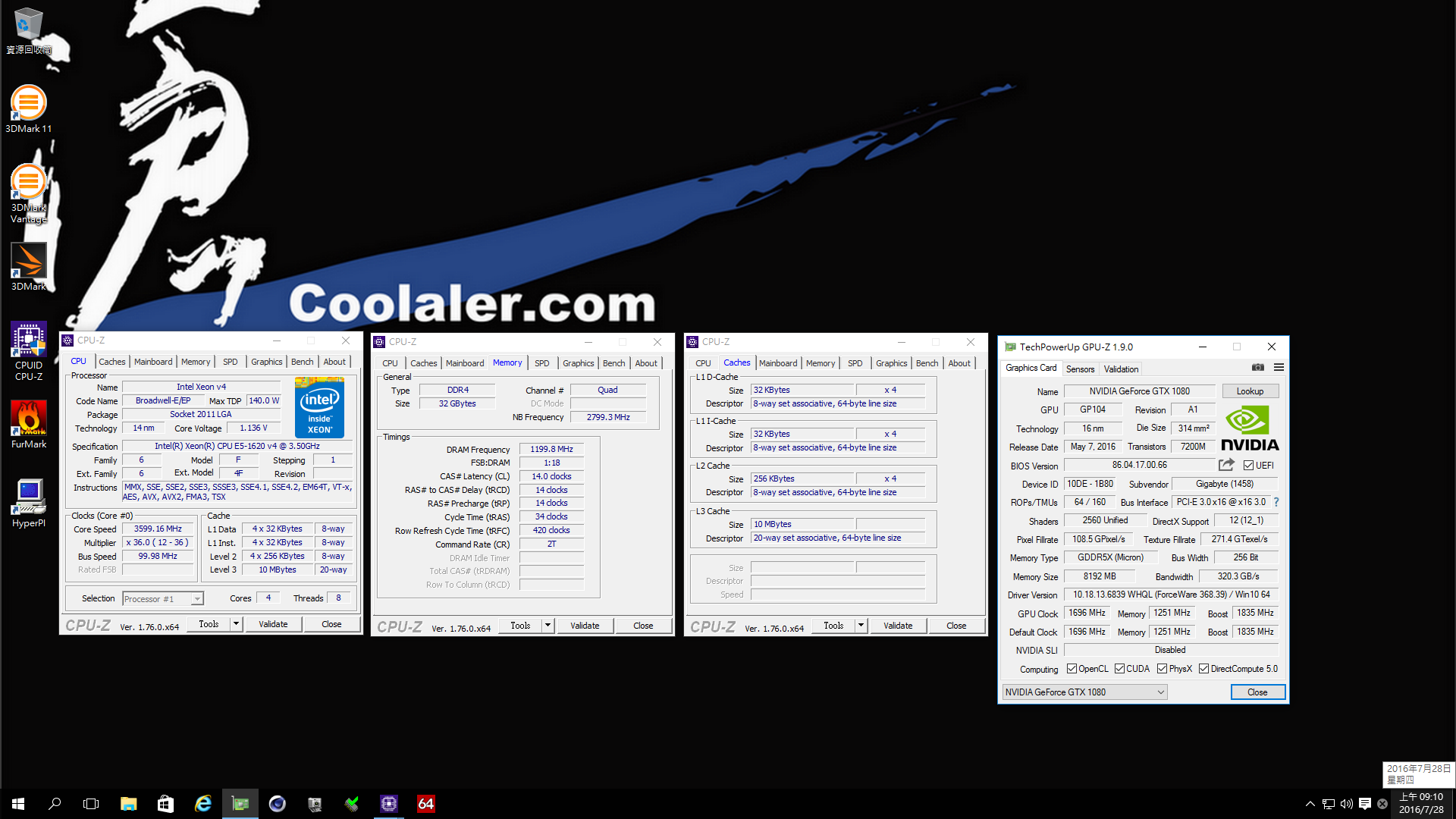The image size is (1456, 819).
Task: Open Tools dropdown arrow in Memory CPU-Z window
Action: point(548,626)
